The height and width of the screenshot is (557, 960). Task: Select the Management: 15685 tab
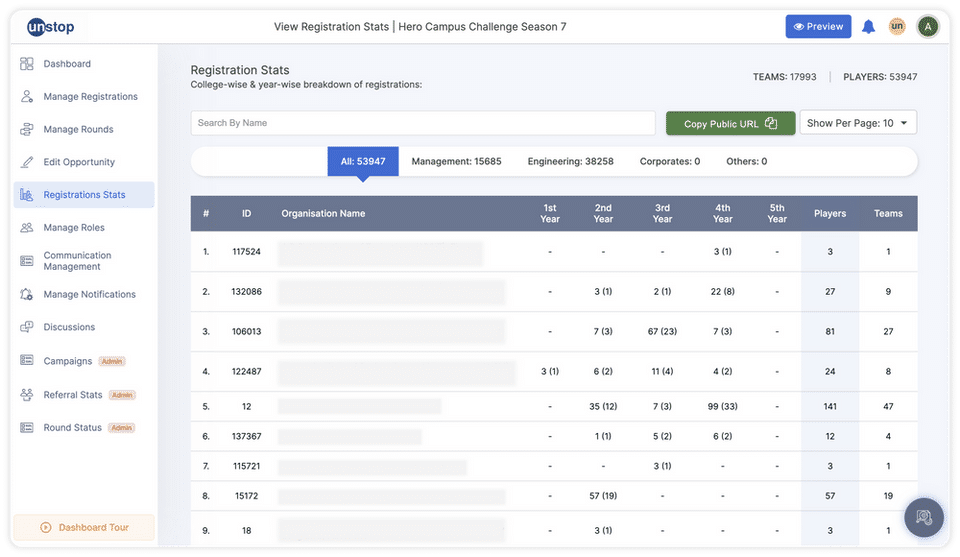click(456, 161)
